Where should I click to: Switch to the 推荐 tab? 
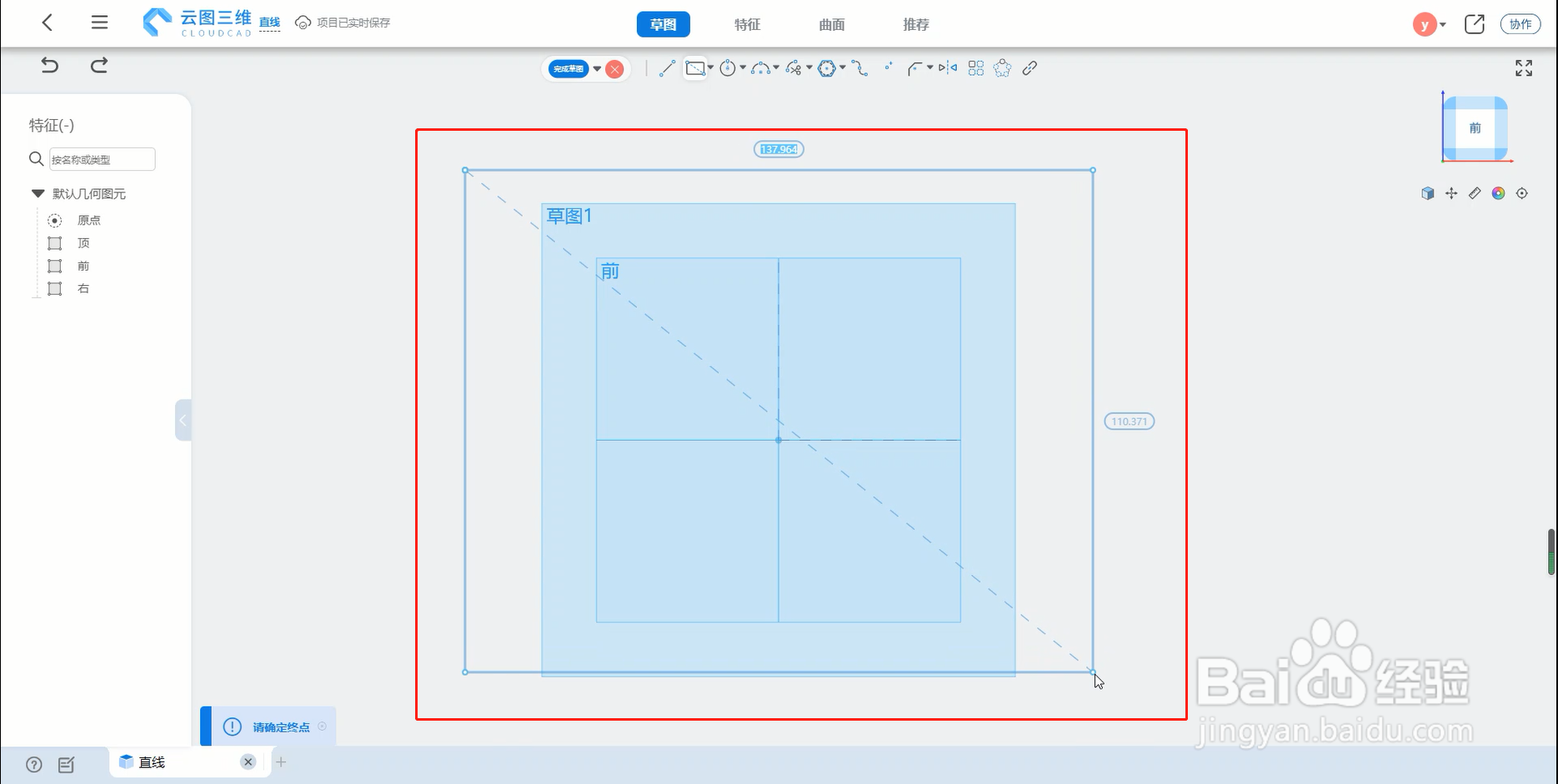point(916,24)
